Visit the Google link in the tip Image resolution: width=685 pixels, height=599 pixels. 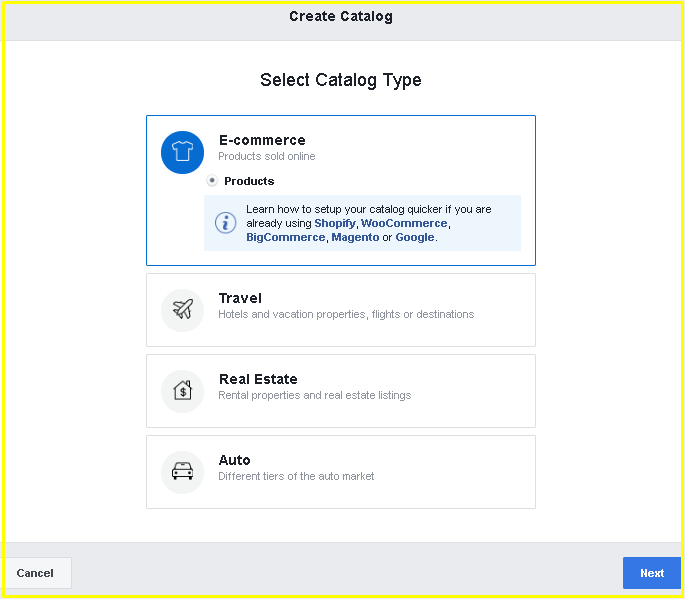tap(414, 237)
